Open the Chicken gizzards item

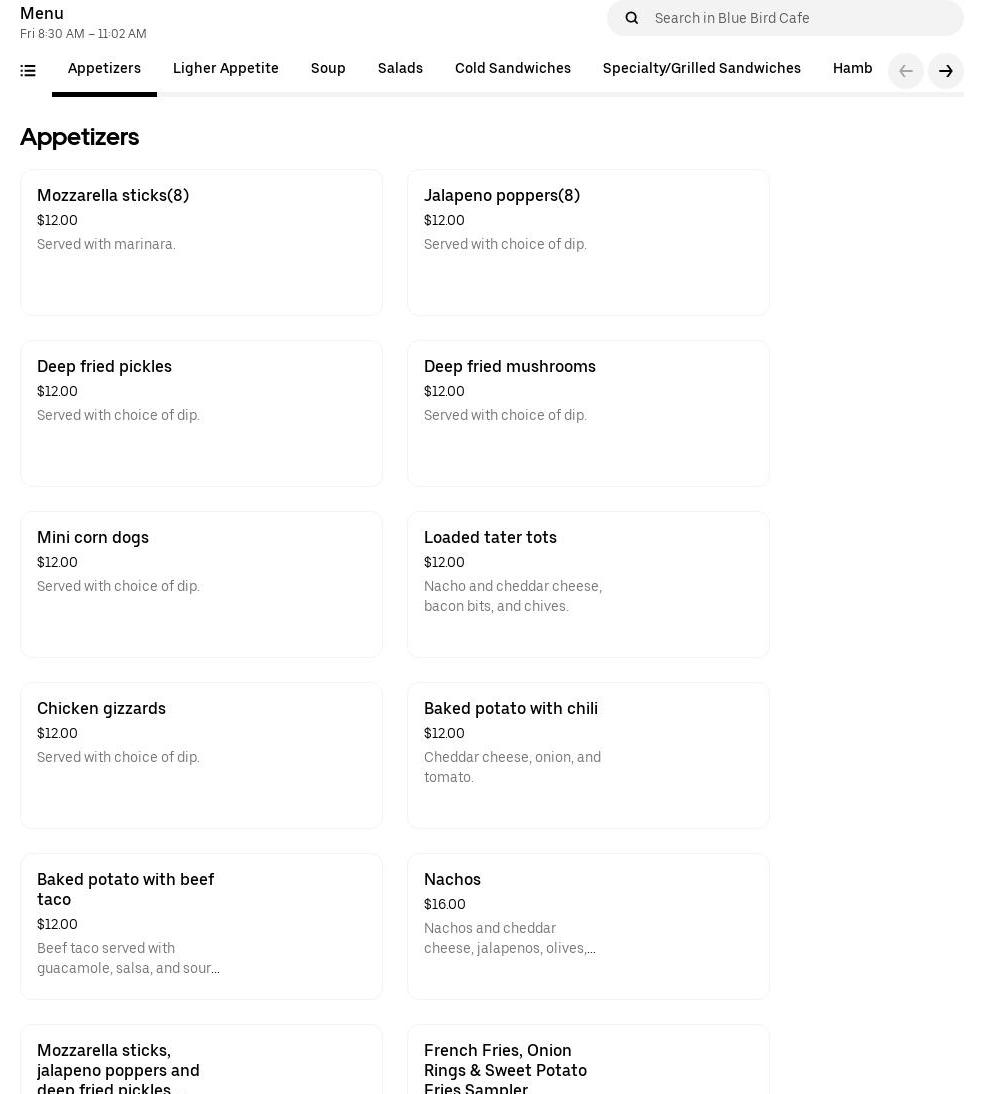tap(201, 755)
